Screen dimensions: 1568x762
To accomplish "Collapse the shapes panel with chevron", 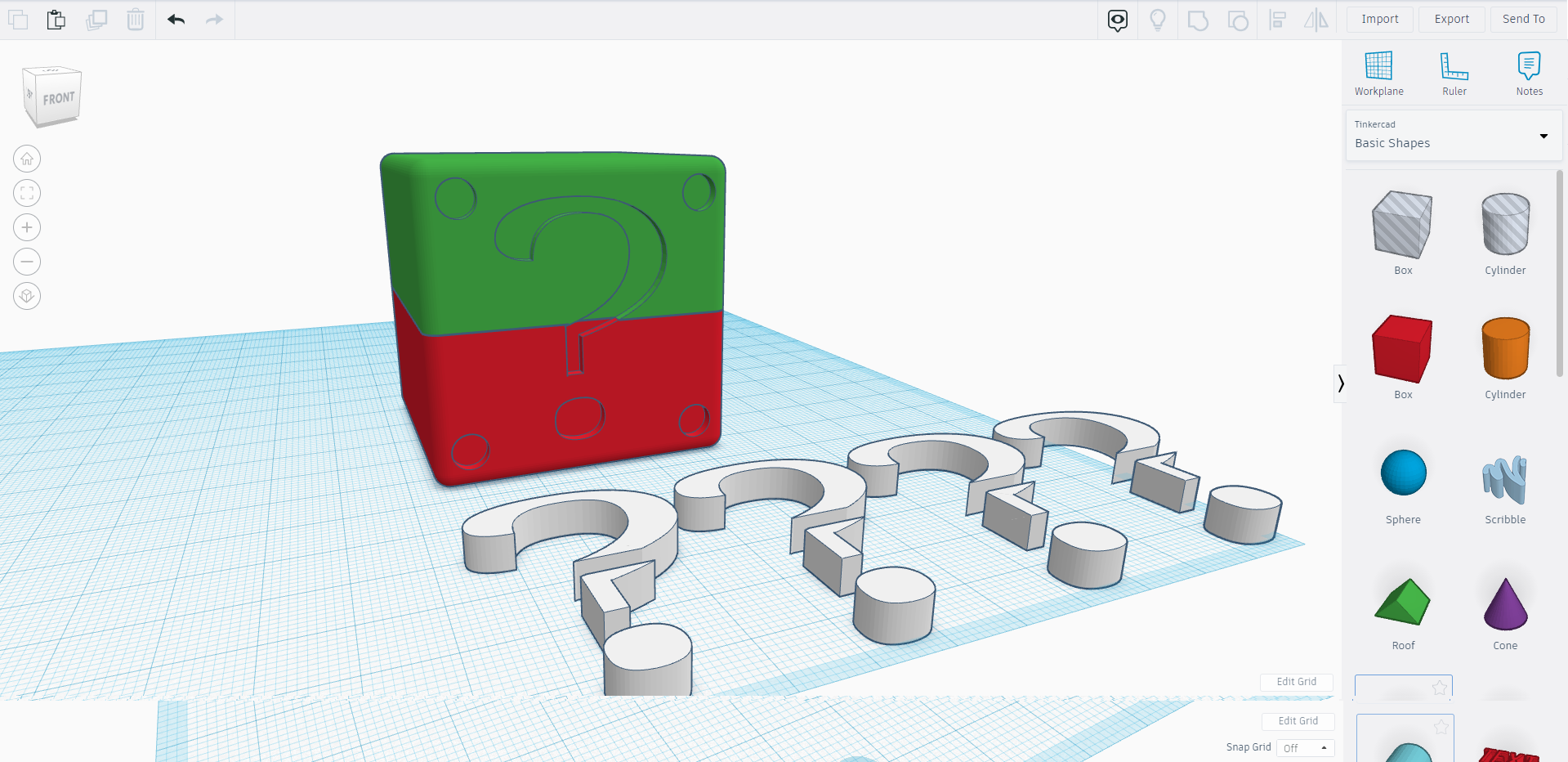I will (1341, 383).
